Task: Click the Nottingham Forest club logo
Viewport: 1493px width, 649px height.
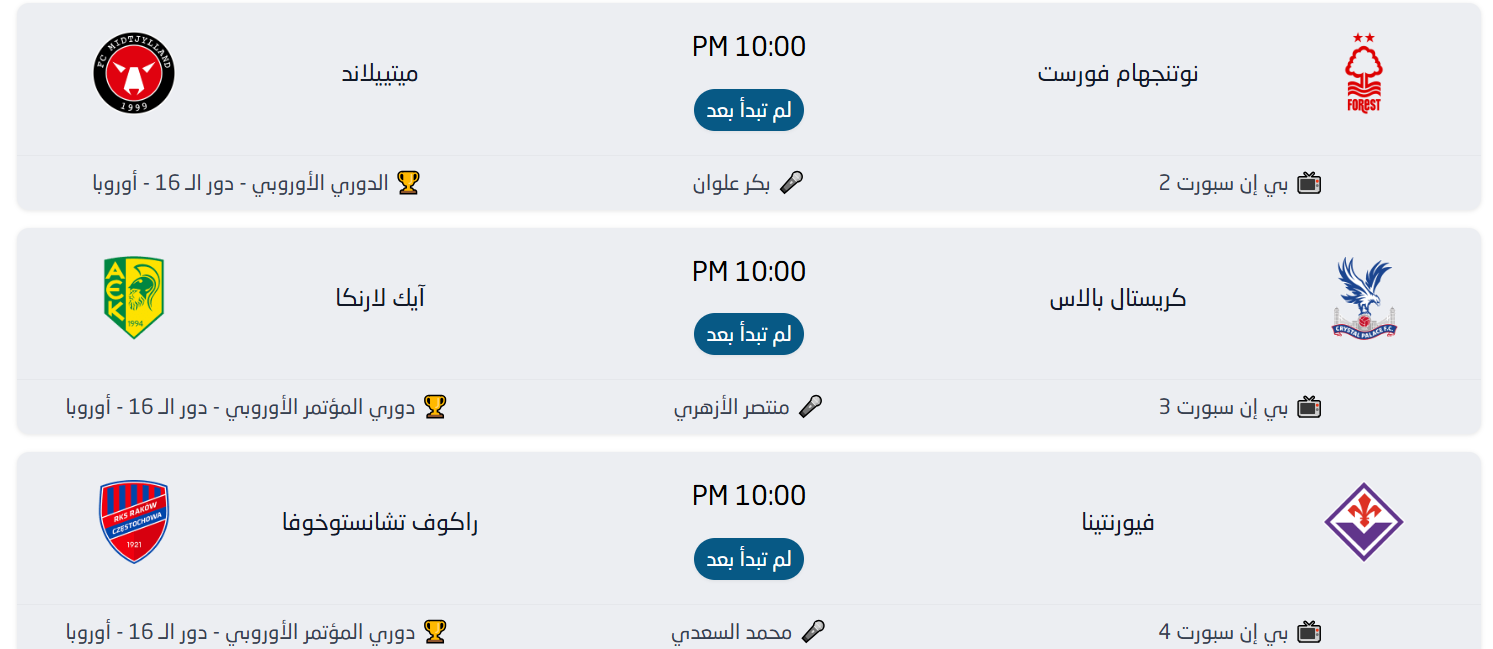Action: [1362, 73]
